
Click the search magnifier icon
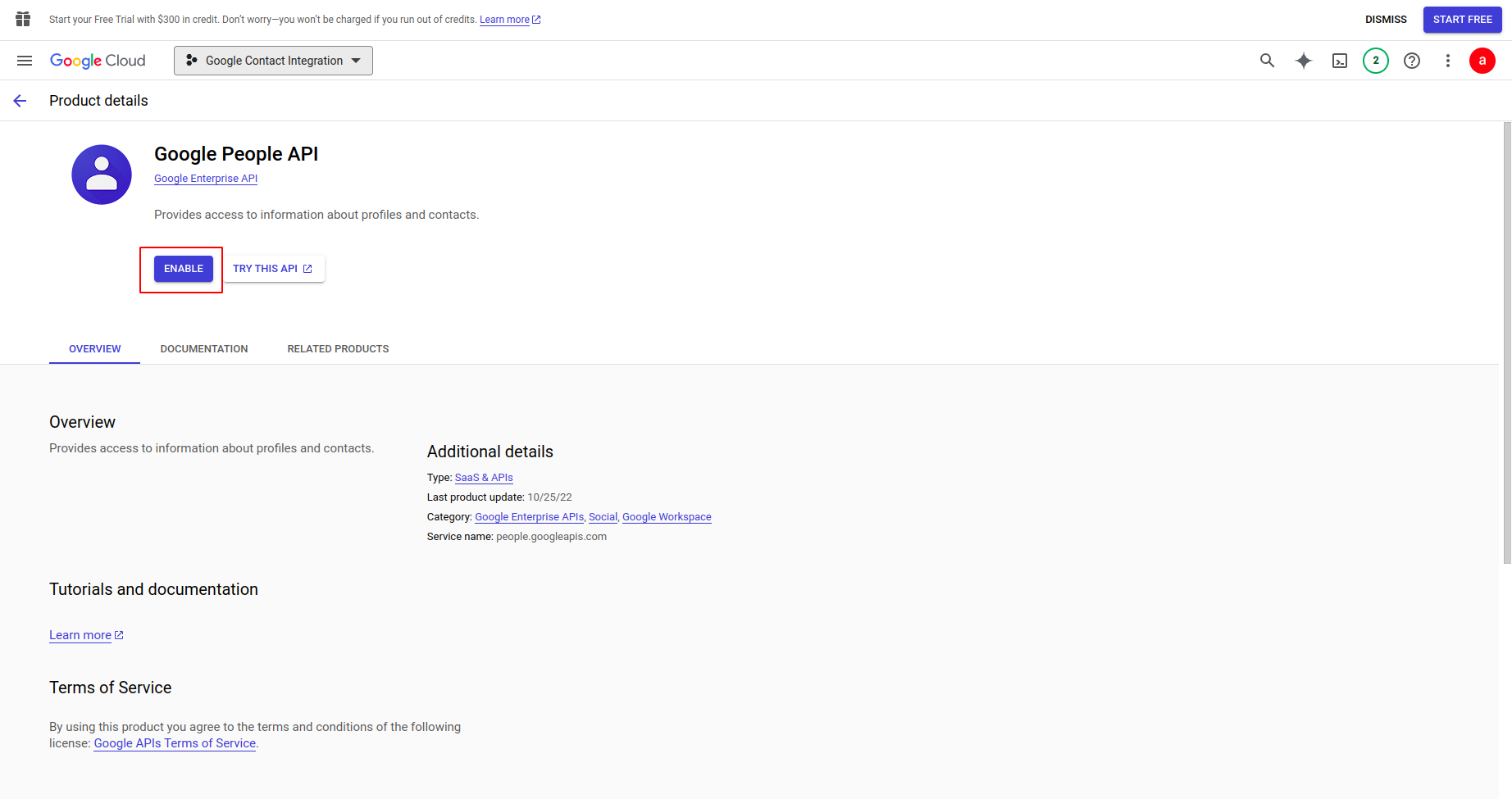pos(1267,61)
